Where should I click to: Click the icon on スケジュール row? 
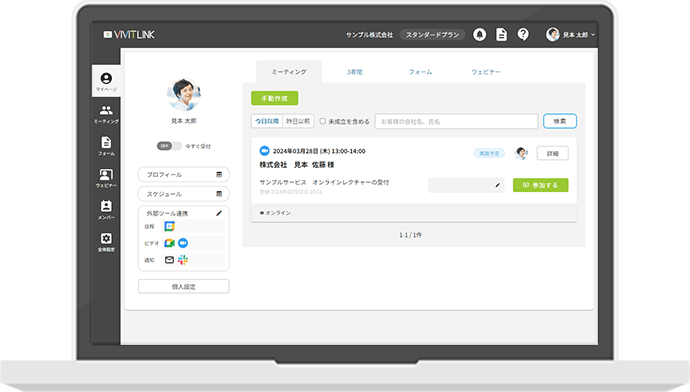[219, 194]
